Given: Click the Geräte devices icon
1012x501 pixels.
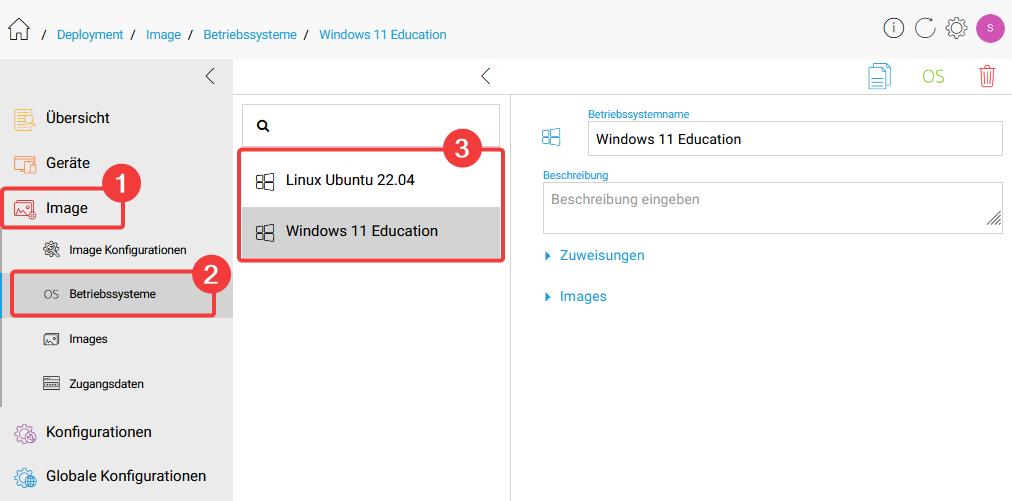Looking at the screenshot, I should click(x=25, y=163).
